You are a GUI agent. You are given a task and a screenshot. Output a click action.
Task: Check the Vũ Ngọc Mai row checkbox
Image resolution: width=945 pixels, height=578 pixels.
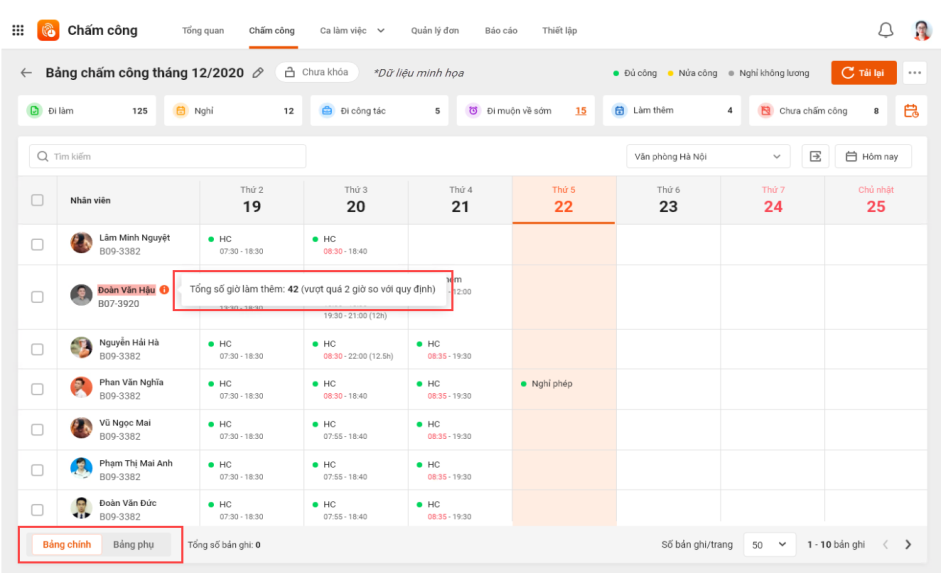pyautogui.click(x=37, y=430)
